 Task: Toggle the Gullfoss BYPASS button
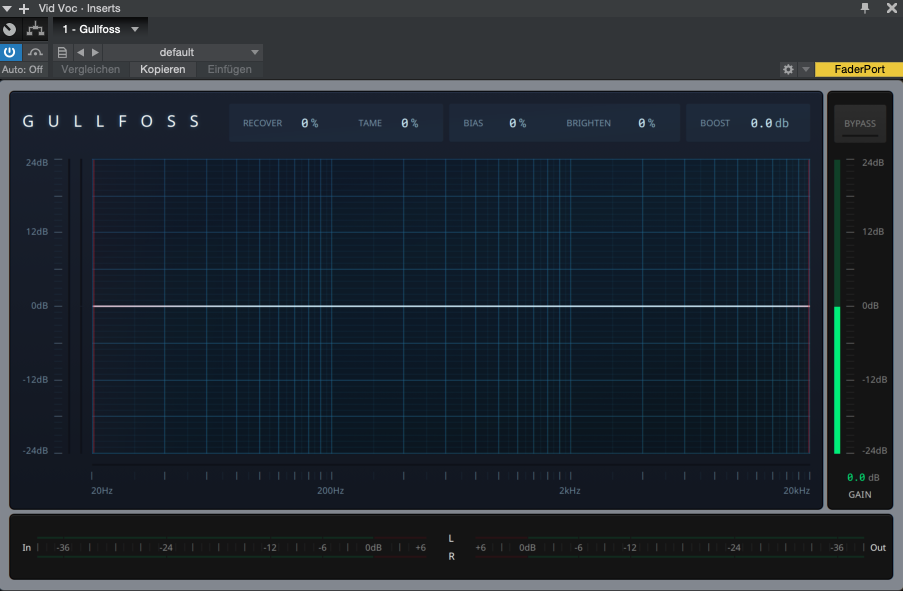860,123
